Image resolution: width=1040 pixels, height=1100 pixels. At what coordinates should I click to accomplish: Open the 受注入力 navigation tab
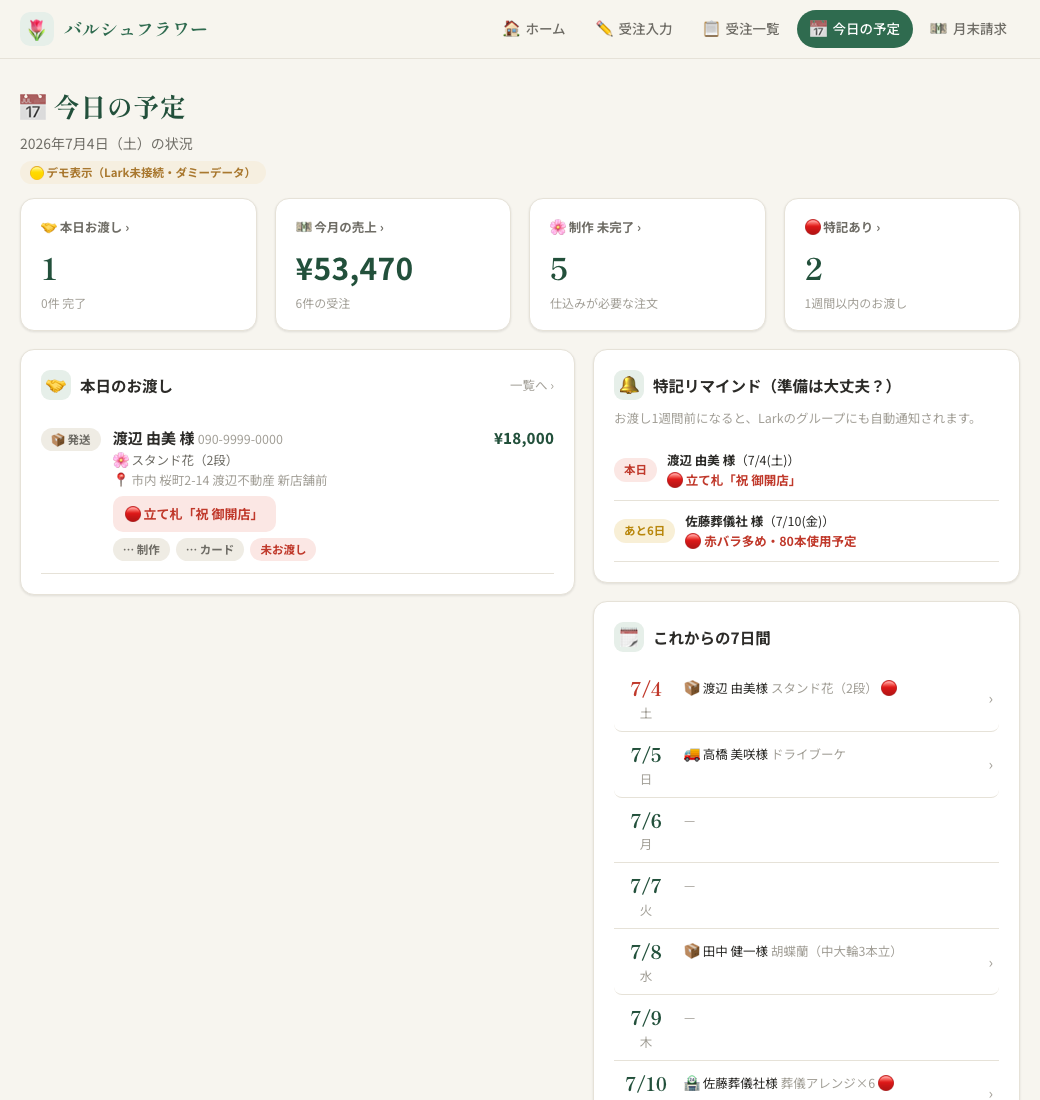634,29
